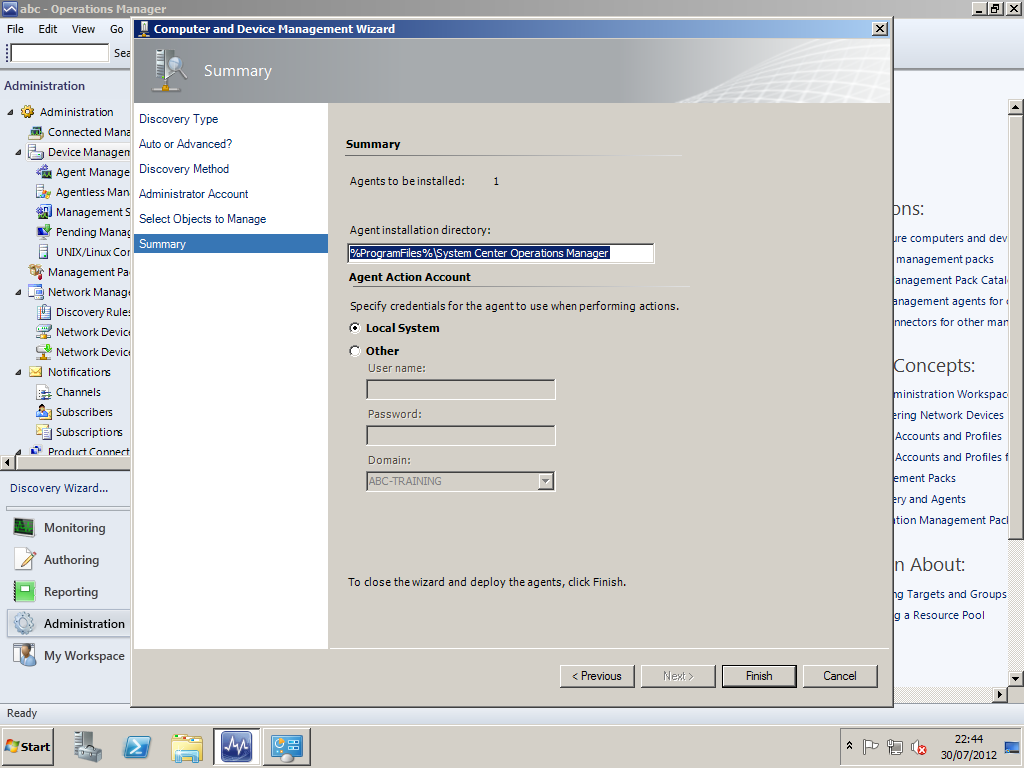The height and width of the screenshot is (768, 1024).
Task: Click the Network Management icon
Action: click(x=36, y=292)
